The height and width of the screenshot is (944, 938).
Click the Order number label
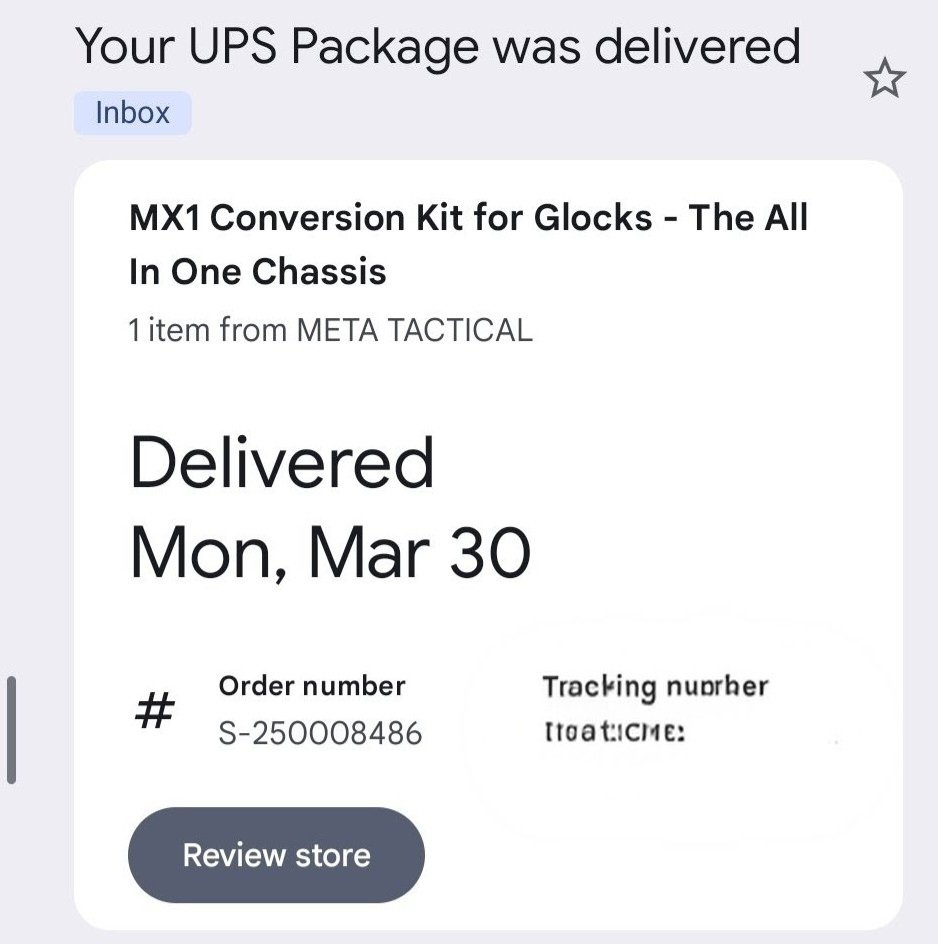pyautogui.click(x=311, y=686)
